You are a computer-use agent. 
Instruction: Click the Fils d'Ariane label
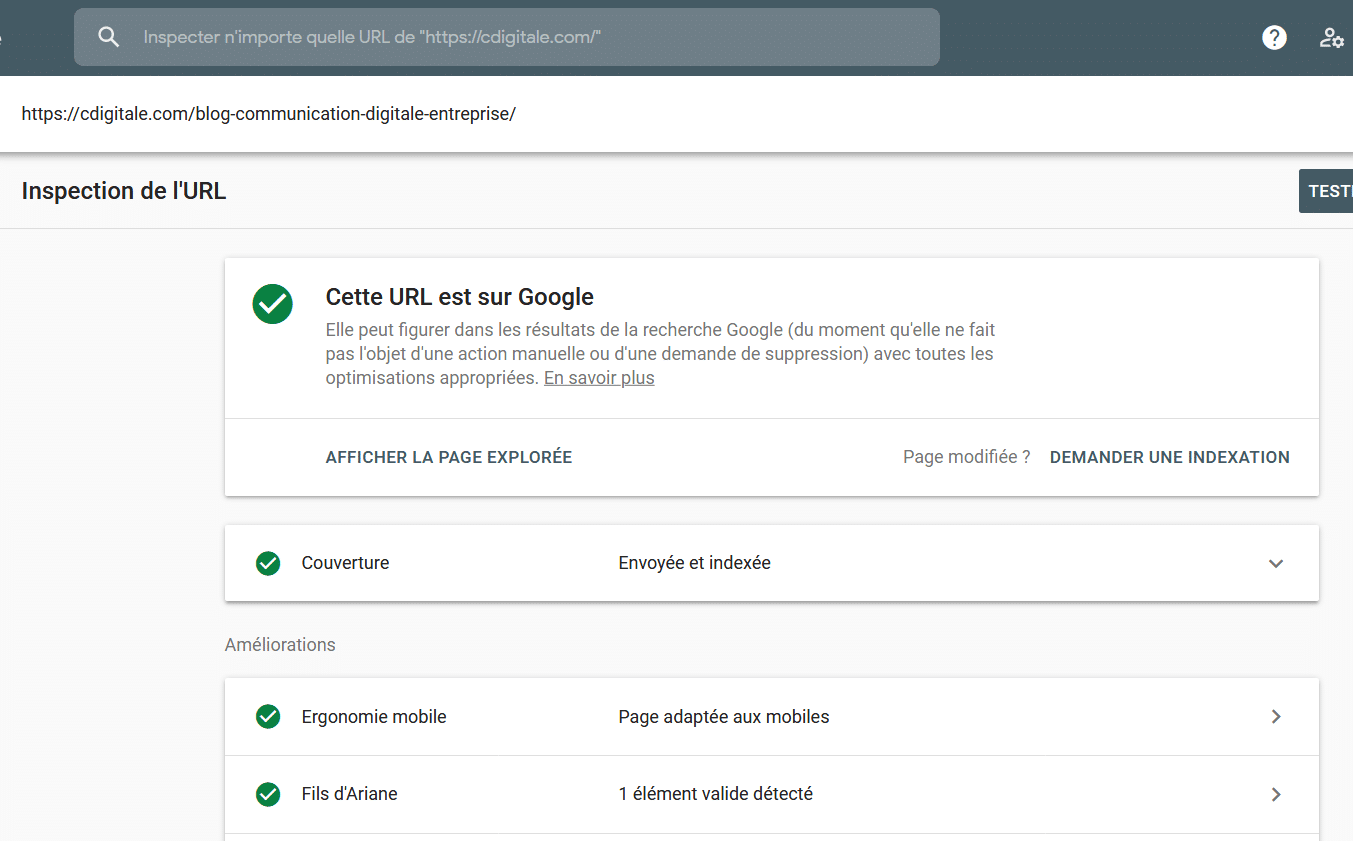pyautogui.click(x=350, y=794)
